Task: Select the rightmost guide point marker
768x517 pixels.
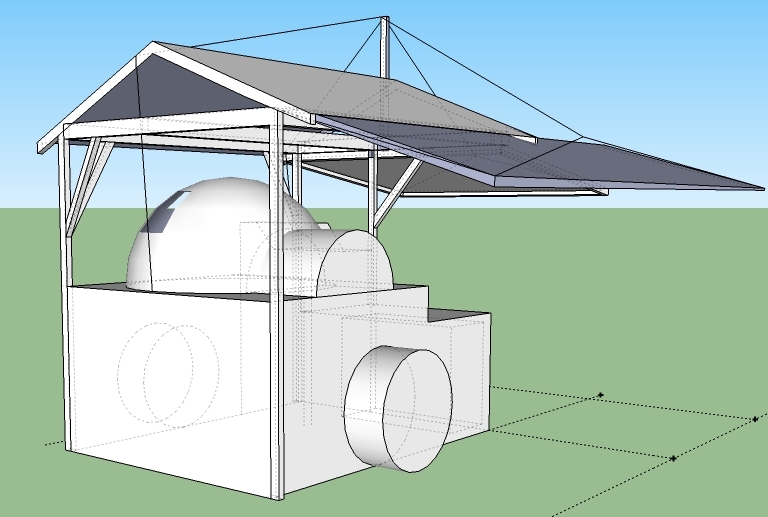Action: [x=755, y=420]
